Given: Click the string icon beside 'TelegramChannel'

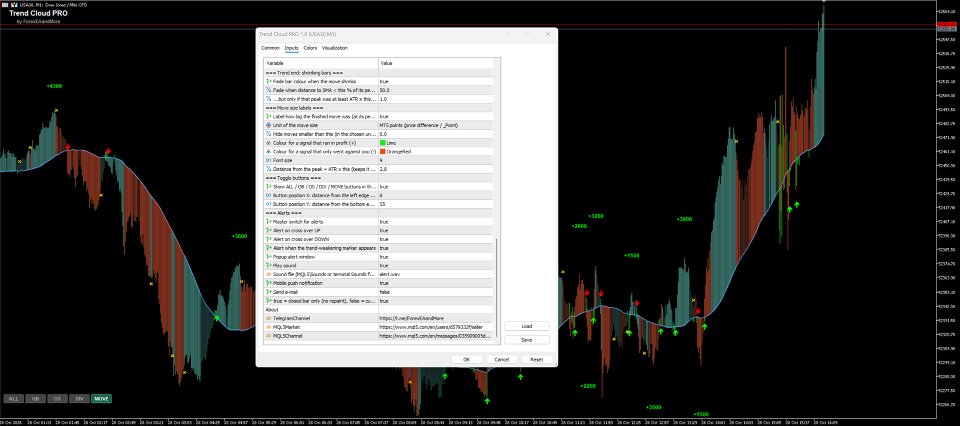Looking at the screenshot, I should click(x=268, y=318).
